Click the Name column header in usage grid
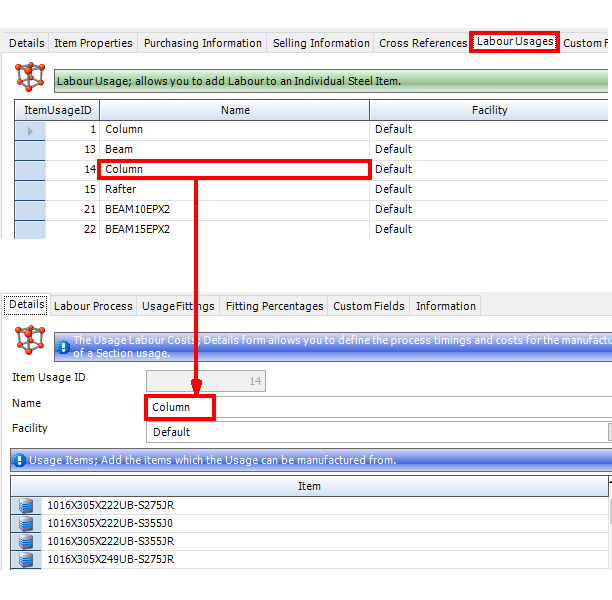The width and height of the screenshot is (612, 600). [235, 110]
